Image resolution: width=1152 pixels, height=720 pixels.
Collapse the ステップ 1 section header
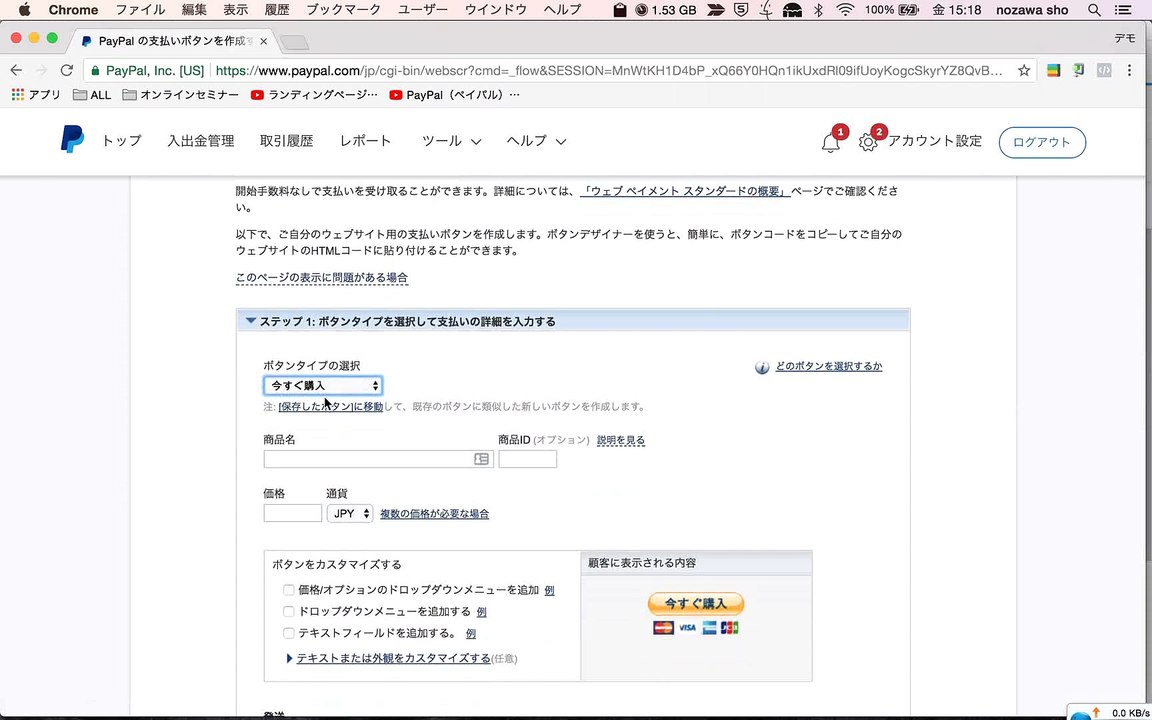tap(573, 321)
